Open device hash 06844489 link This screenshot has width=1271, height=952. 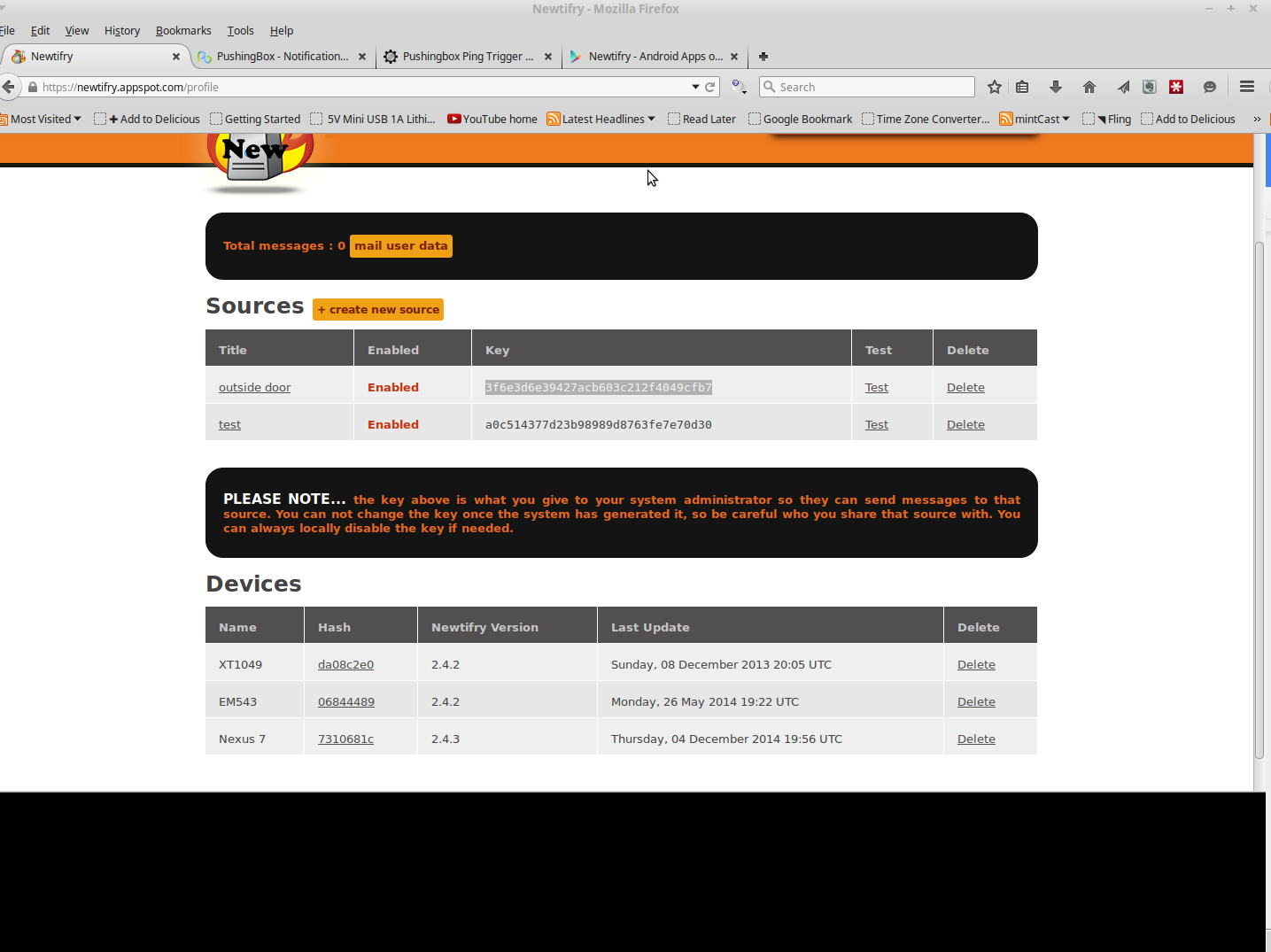coord(346,702)
